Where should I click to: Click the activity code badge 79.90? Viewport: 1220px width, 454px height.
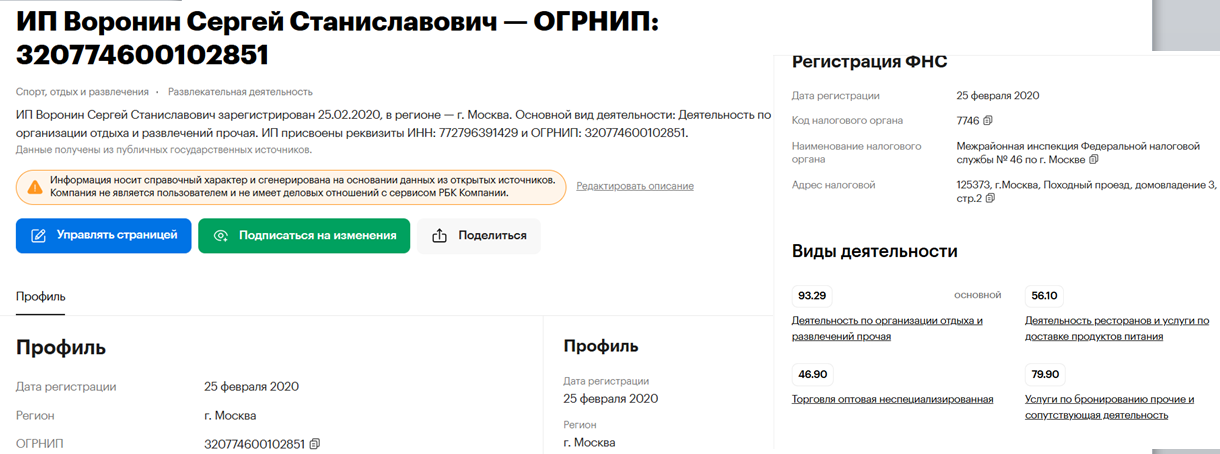coord(1045,374)
